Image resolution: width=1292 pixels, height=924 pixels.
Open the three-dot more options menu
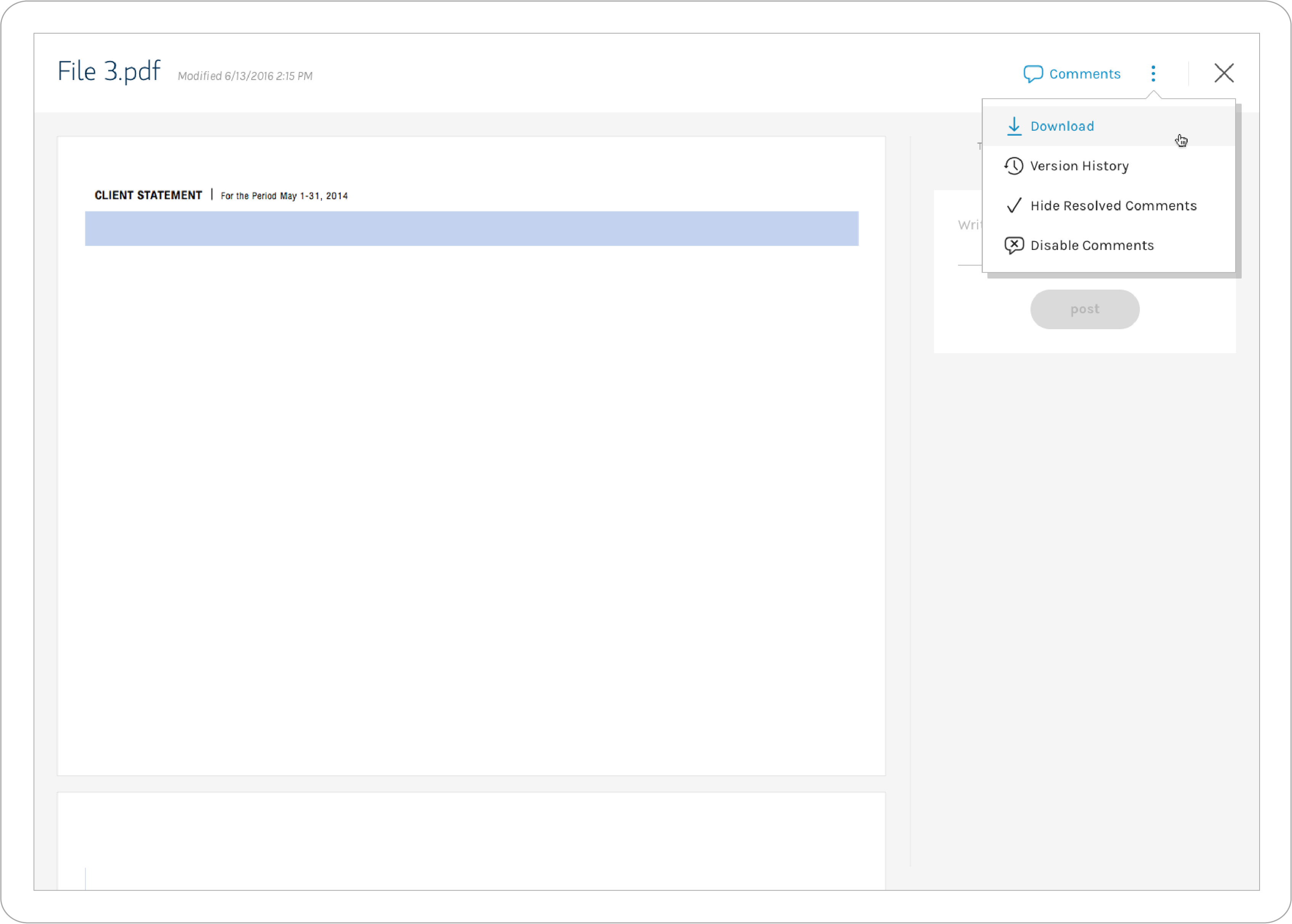[x=1153, y=74]
